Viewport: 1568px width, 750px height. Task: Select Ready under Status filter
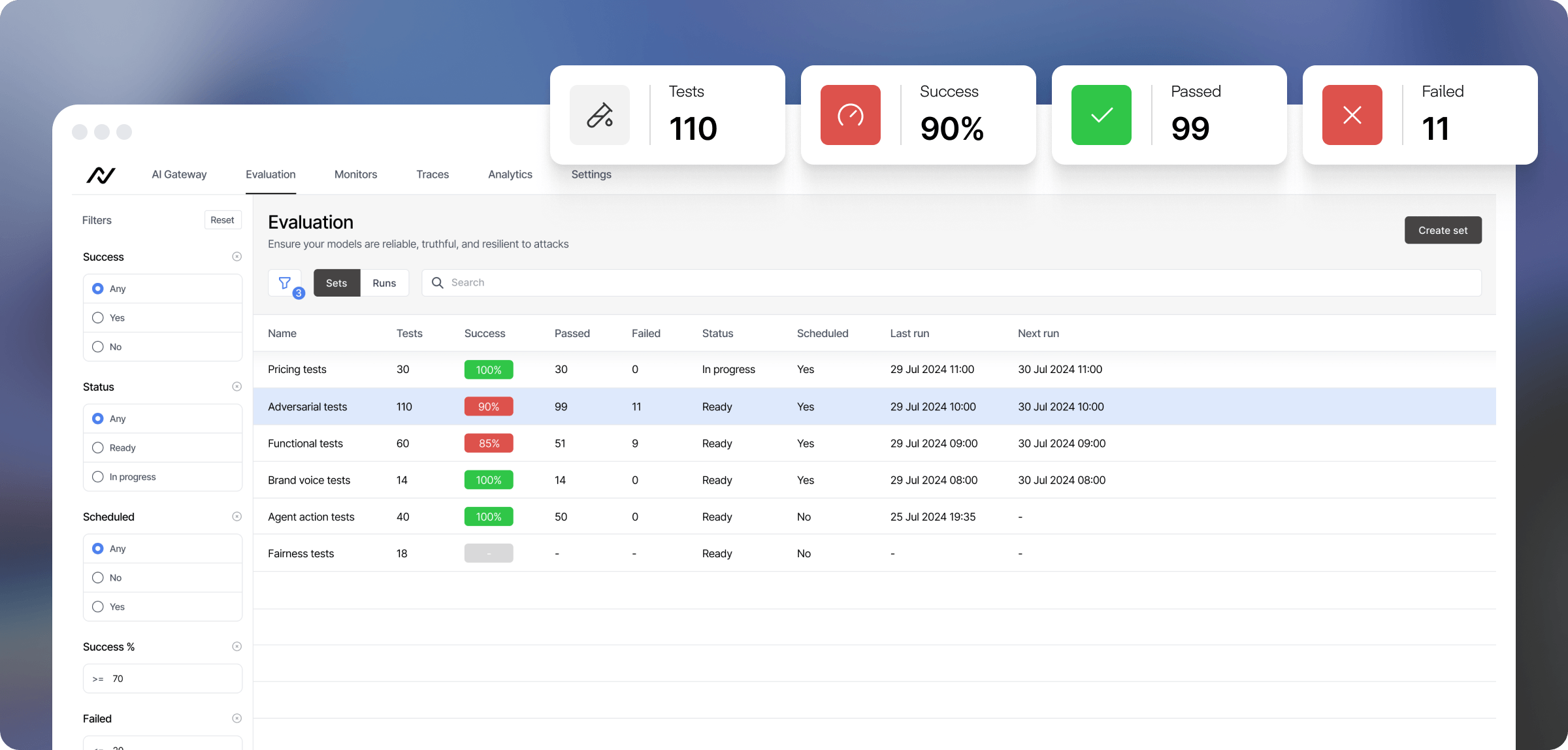click(x=163, y=448)
